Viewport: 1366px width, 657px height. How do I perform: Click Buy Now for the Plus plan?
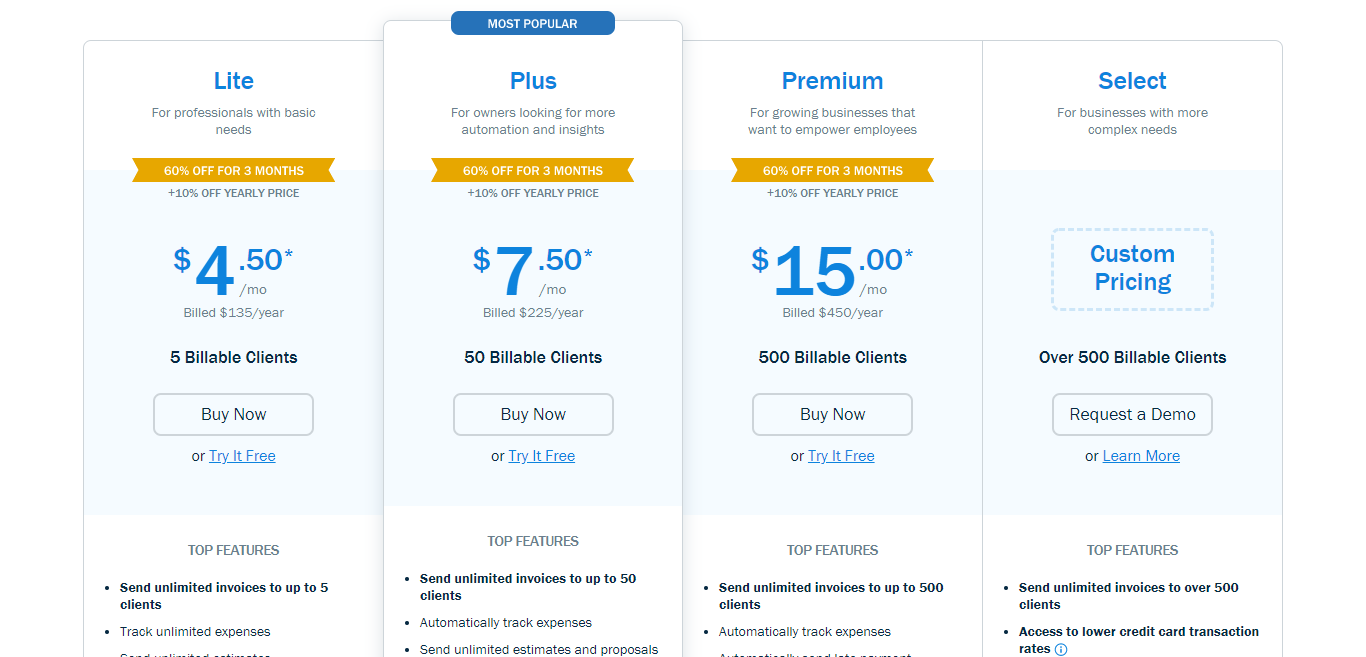533,414
